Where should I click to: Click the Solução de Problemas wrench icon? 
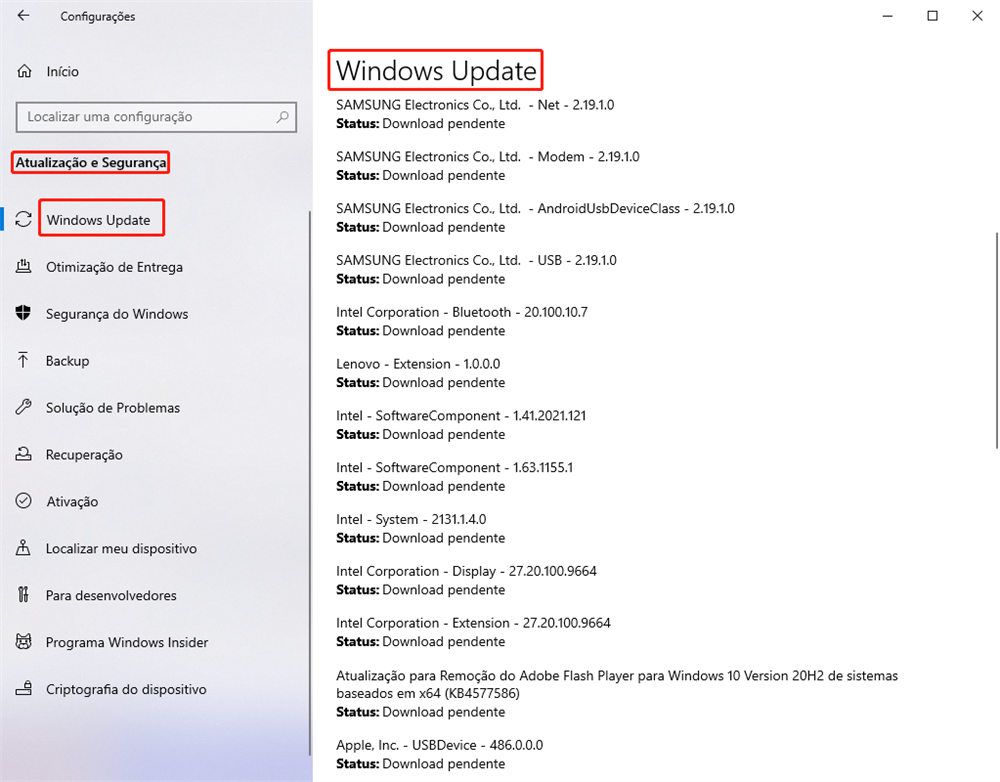[x=24, y=407]
